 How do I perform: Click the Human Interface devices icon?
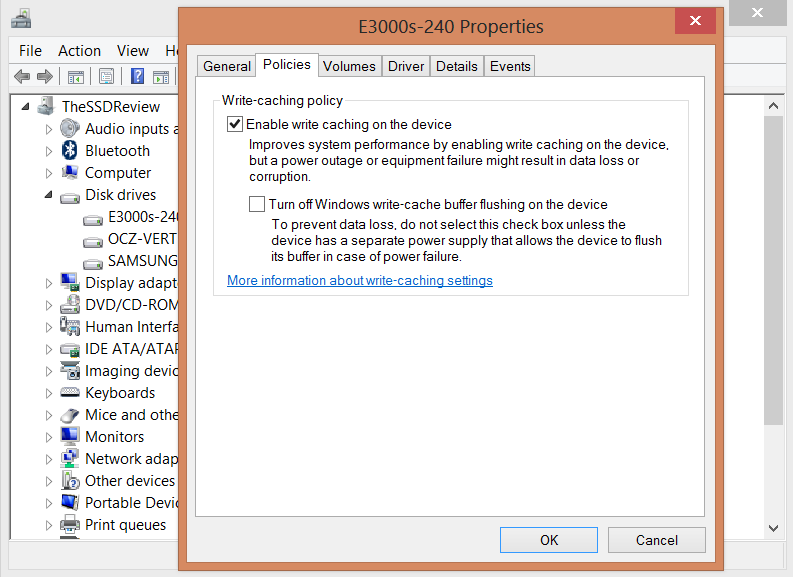70,326
